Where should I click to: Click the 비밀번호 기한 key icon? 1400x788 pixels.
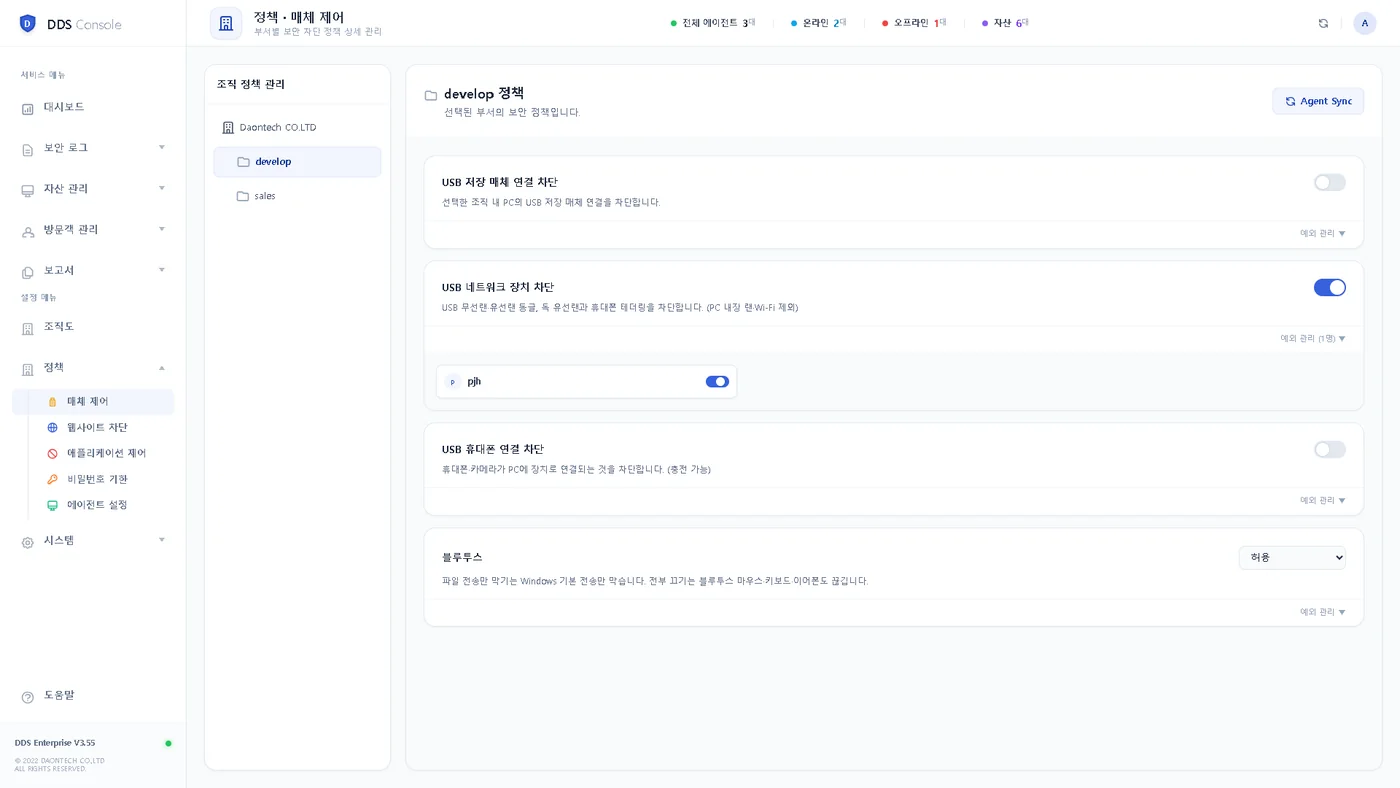click(53, 480)
